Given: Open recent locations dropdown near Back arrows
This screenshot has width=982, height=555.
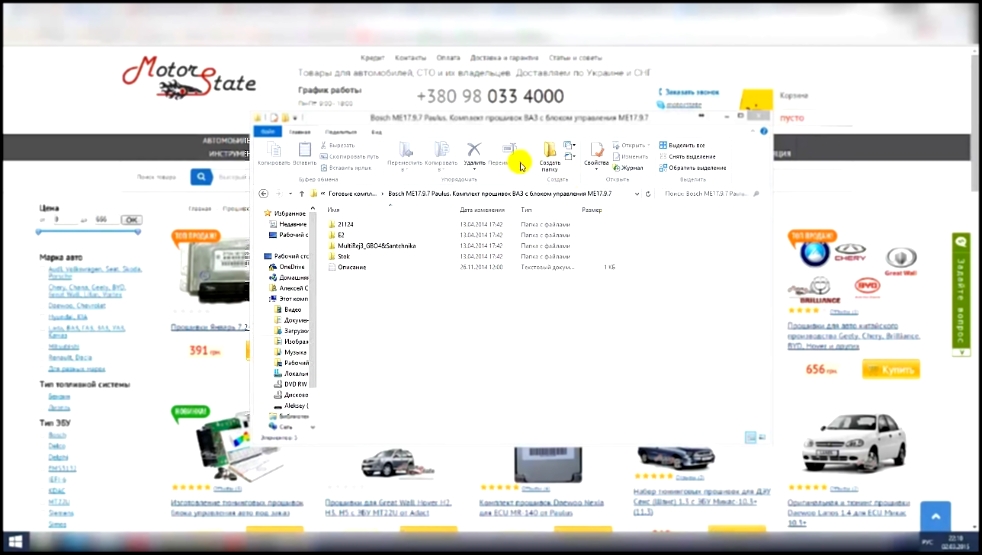Looking at the screenshot, I should pyautogui.click(x=290, y=194).
